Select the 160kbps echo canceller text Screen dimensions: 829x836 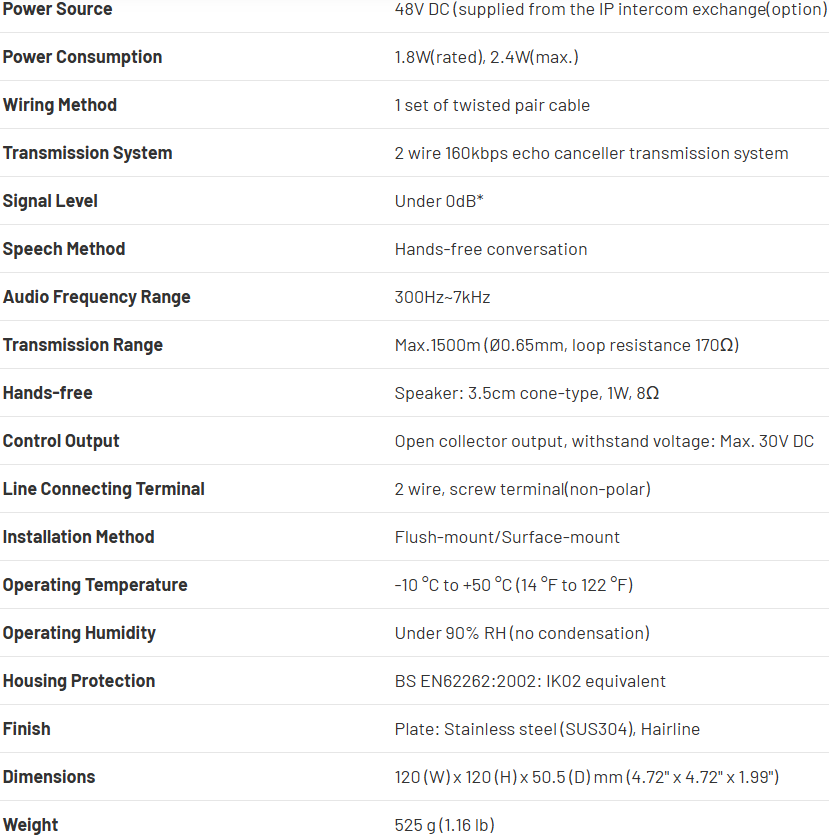[x=591, y=153]
